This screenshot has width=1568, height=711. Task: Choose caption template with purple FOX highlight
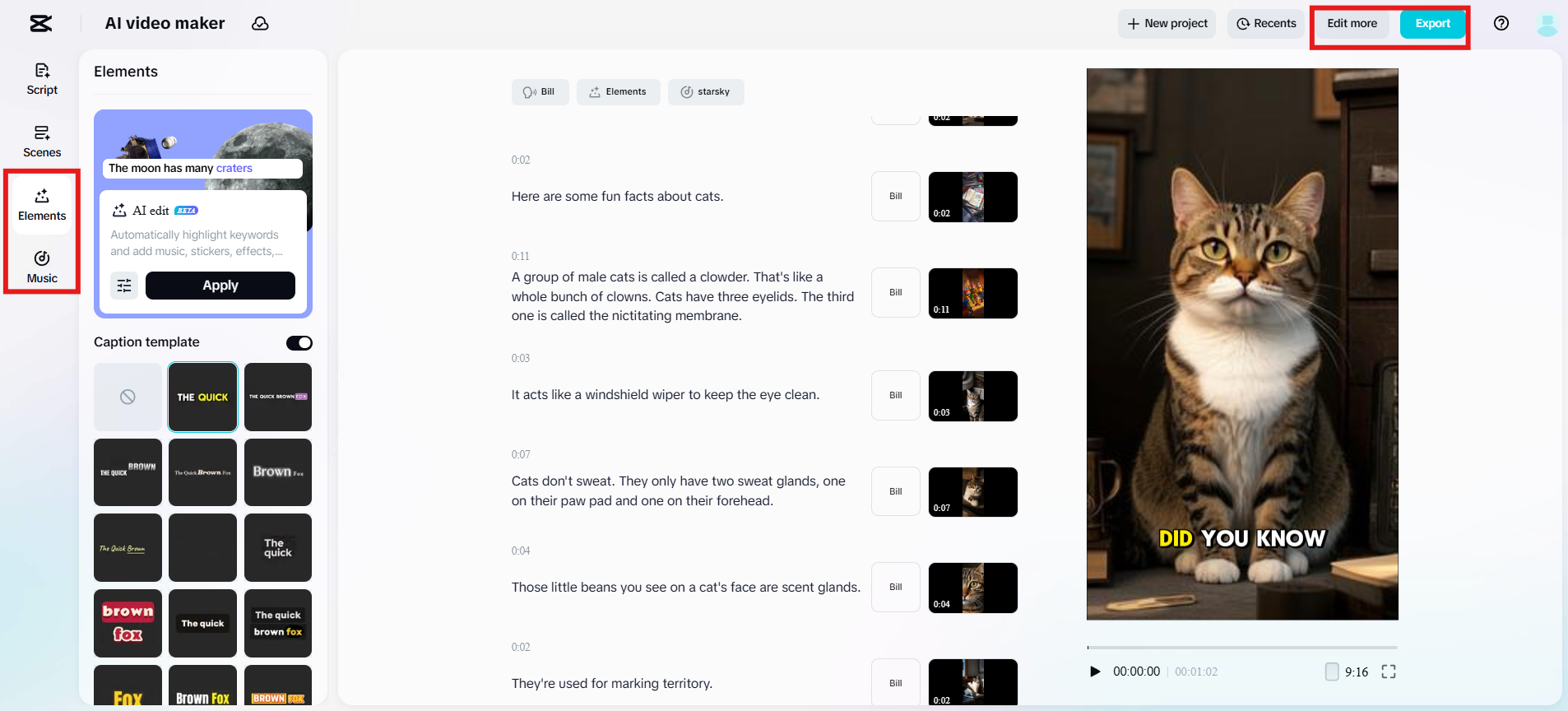pyautogui.click(x=278, y=397)
